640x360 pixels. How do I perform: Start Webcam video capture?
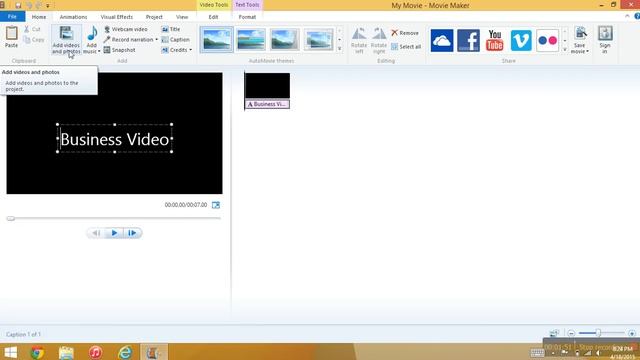click(125, 29)
